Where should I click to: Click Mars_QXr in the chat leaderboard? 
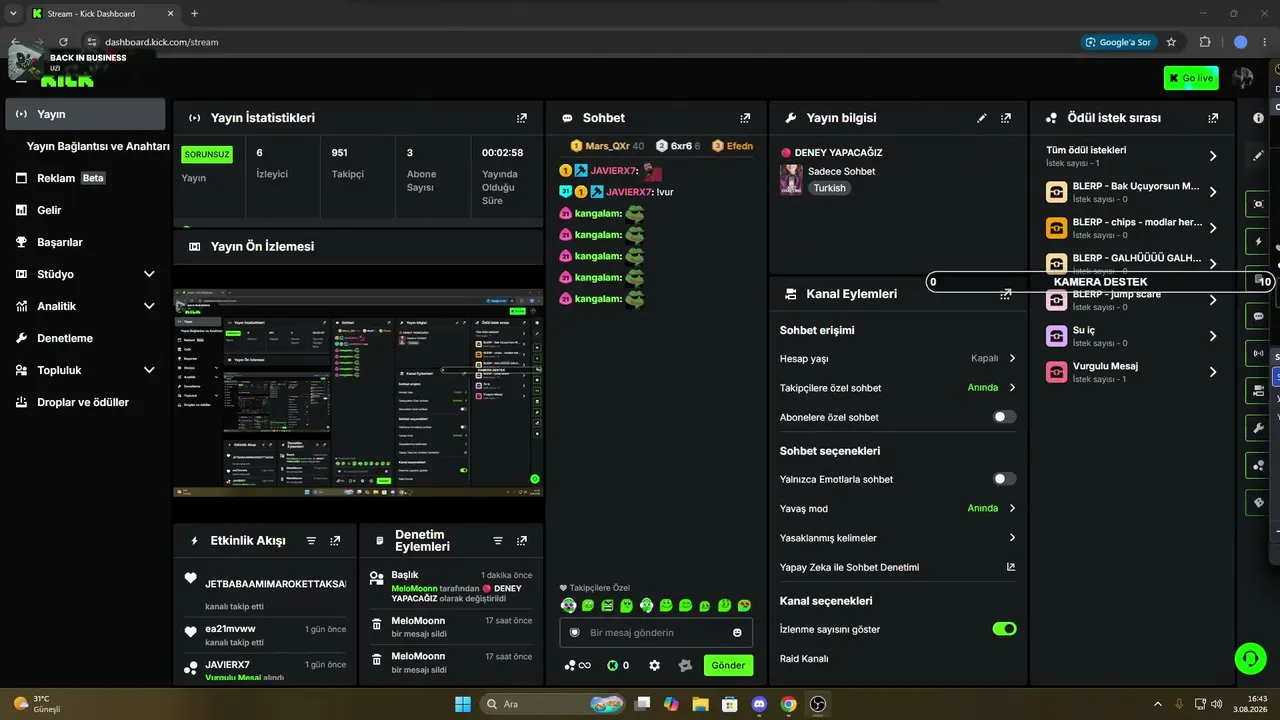click(x=608, y=146)
